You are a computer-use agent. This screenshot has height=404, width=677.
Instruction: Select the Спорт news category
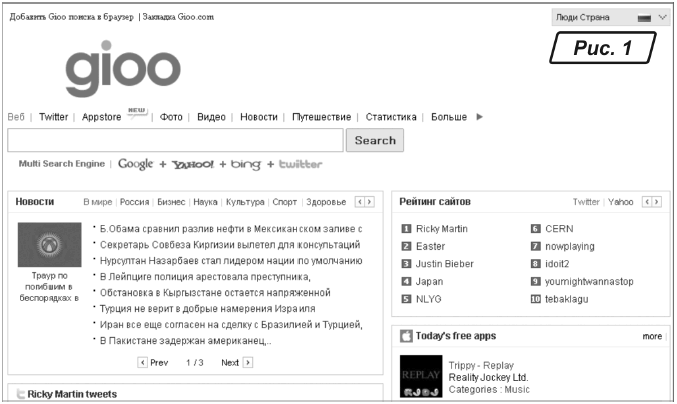point(284,202)
